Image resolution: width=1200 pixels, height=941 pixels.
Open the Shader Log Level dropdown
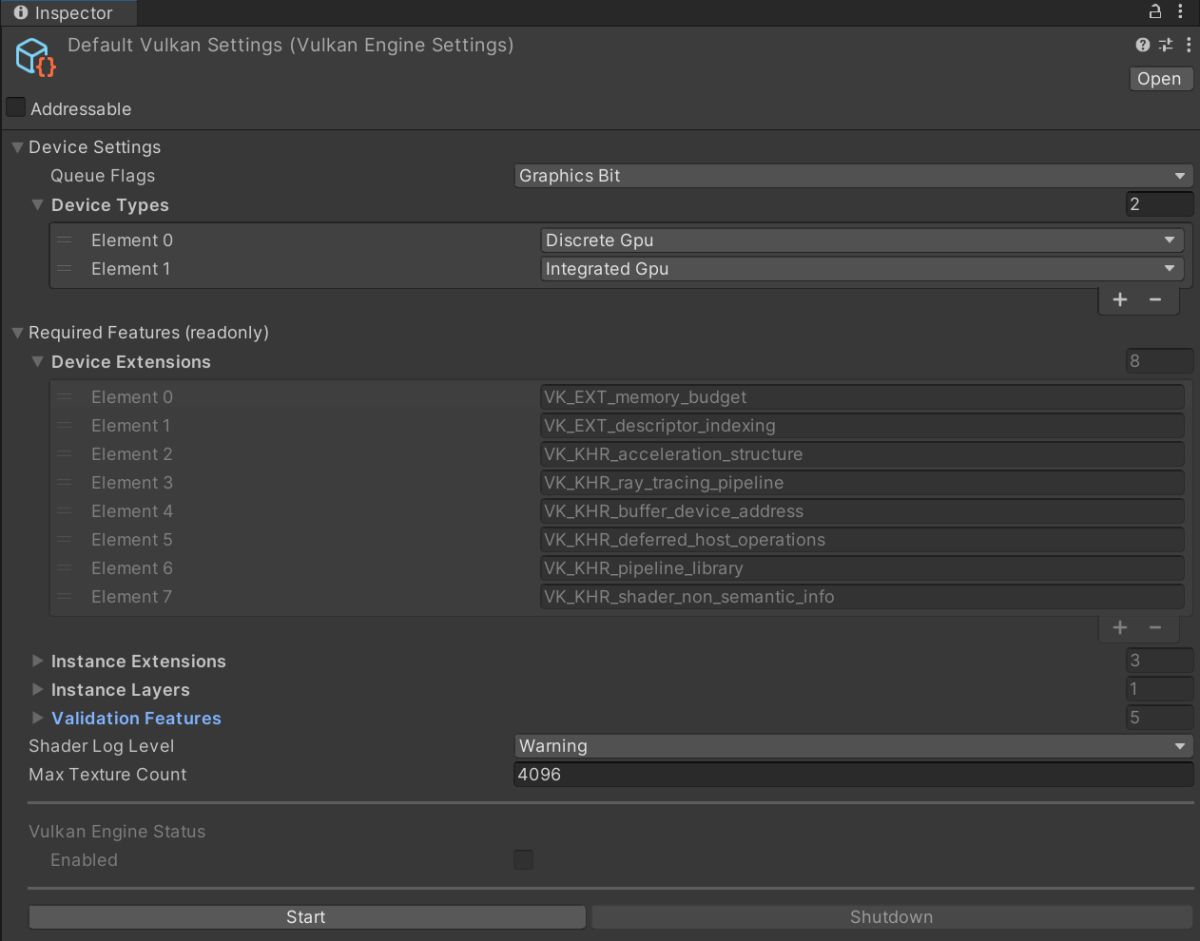[854, 746]
